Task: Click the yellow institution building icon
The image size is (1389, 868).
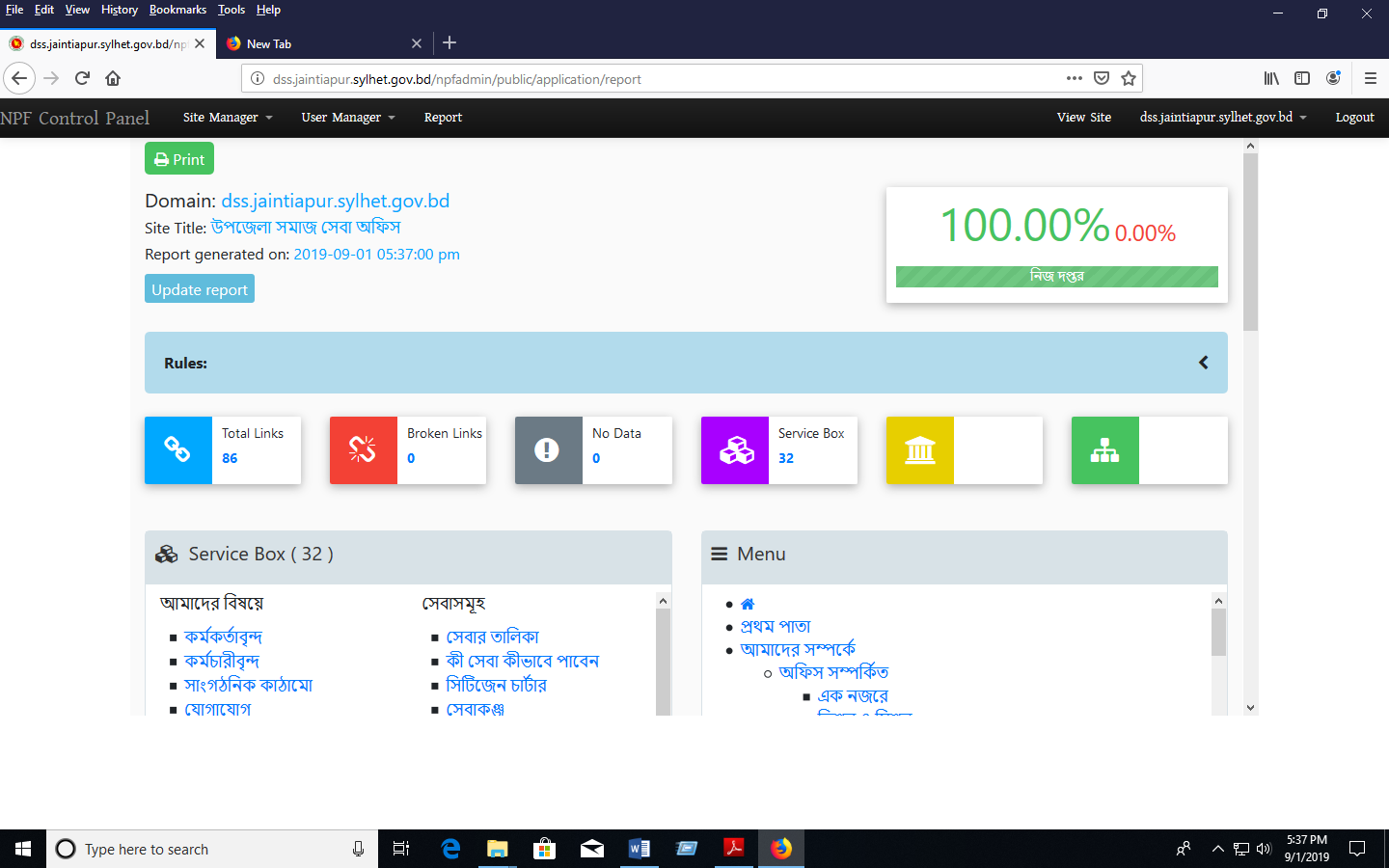Action: point(919,449)
